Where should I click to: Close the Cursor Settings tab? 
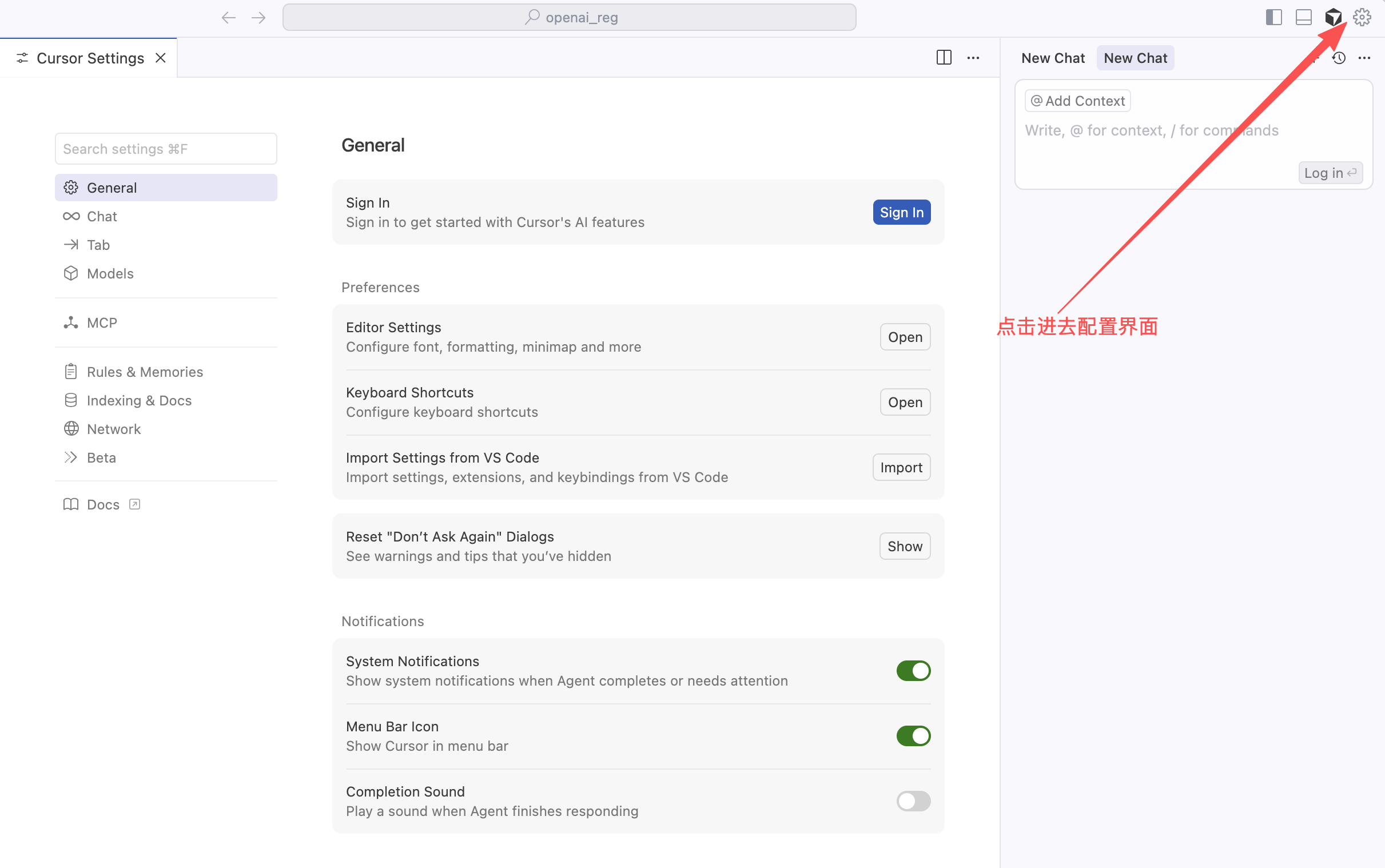(x=161, y=58)
